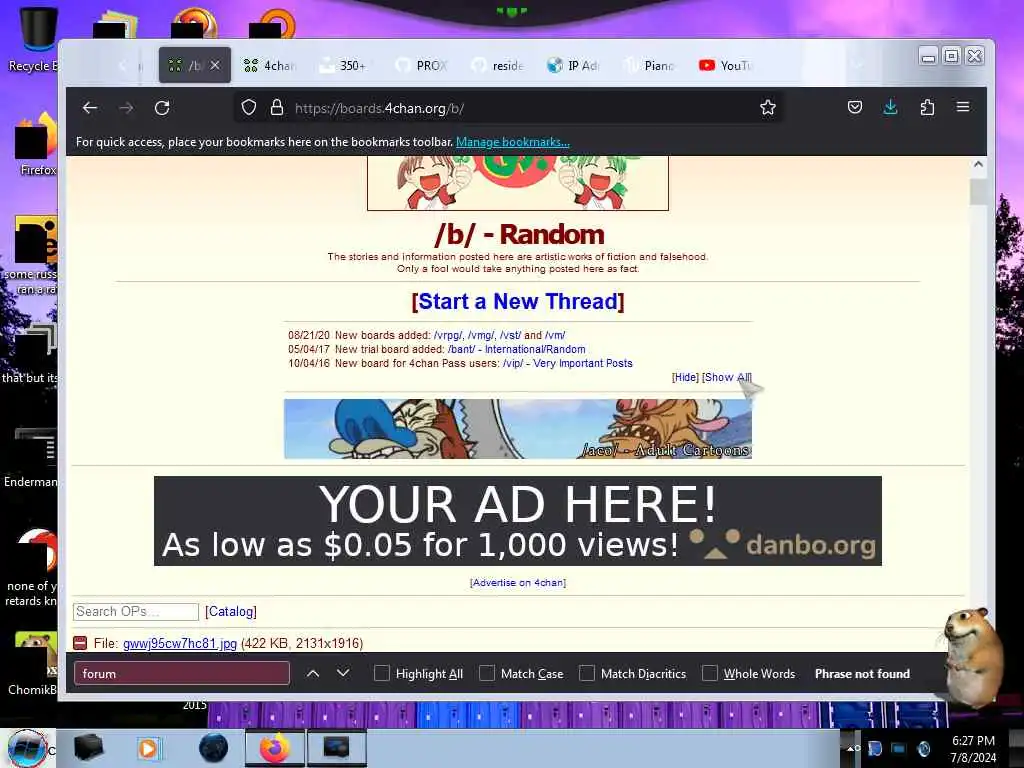The height and width of the screenshot is (768, 1024).
Task: Open the ChomikBox desktop icon
Action: pos(33,663)
